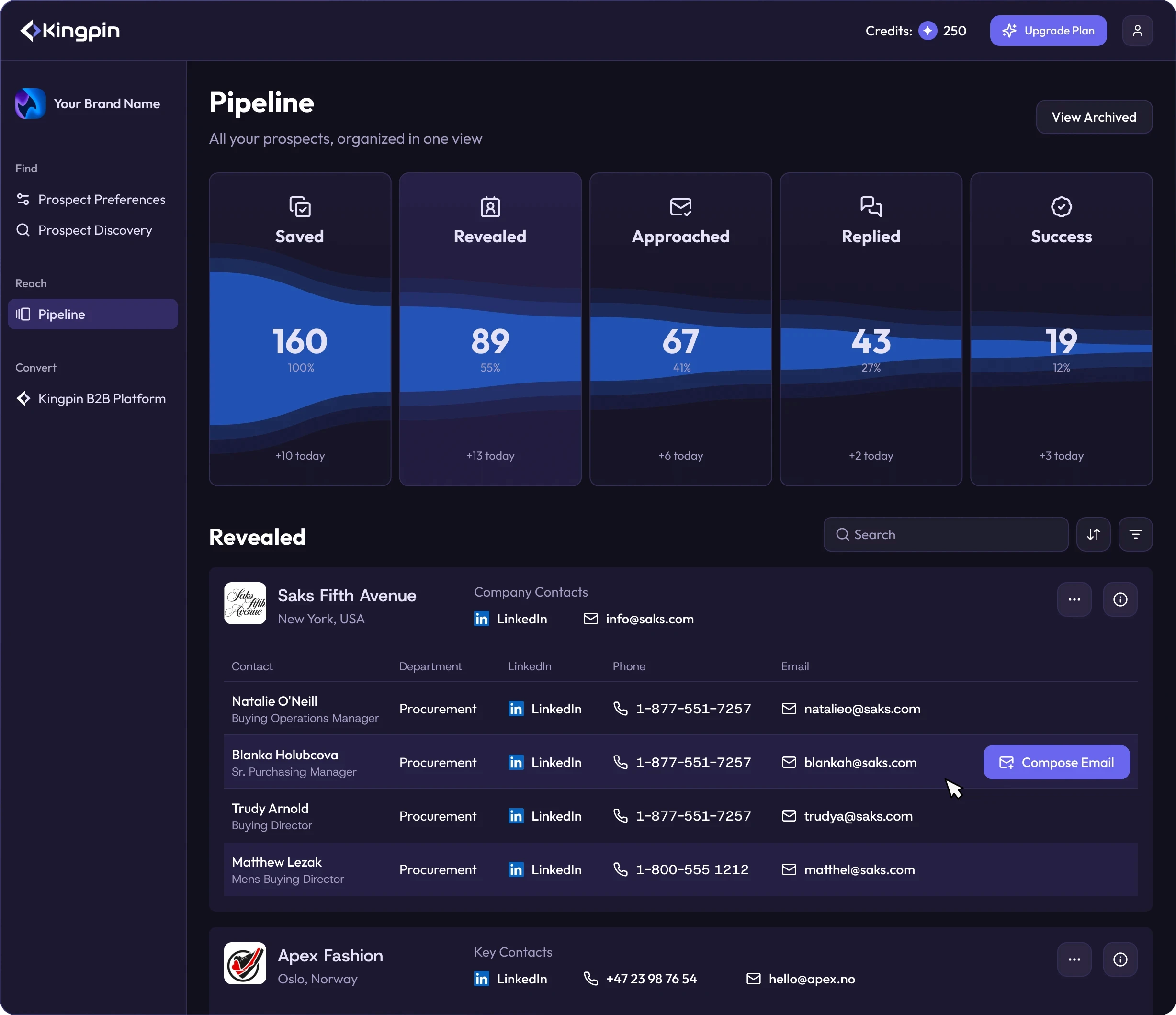Open the filter icon button

[x=1135, y=534]
